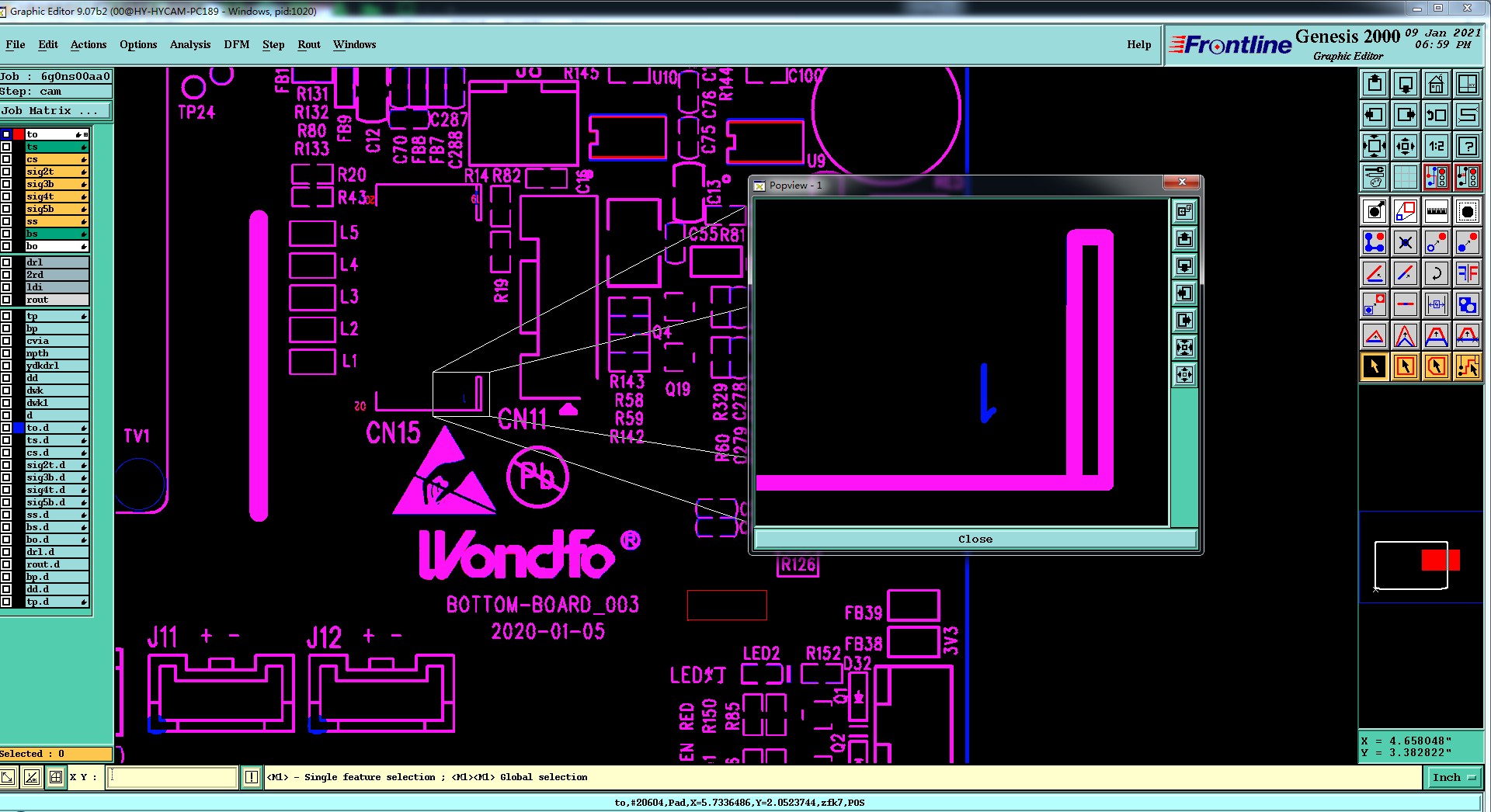This screenshot has height=812, width=1491.
Task: Toggle checkbox for layer npth
Action: [x=6, y=353]
